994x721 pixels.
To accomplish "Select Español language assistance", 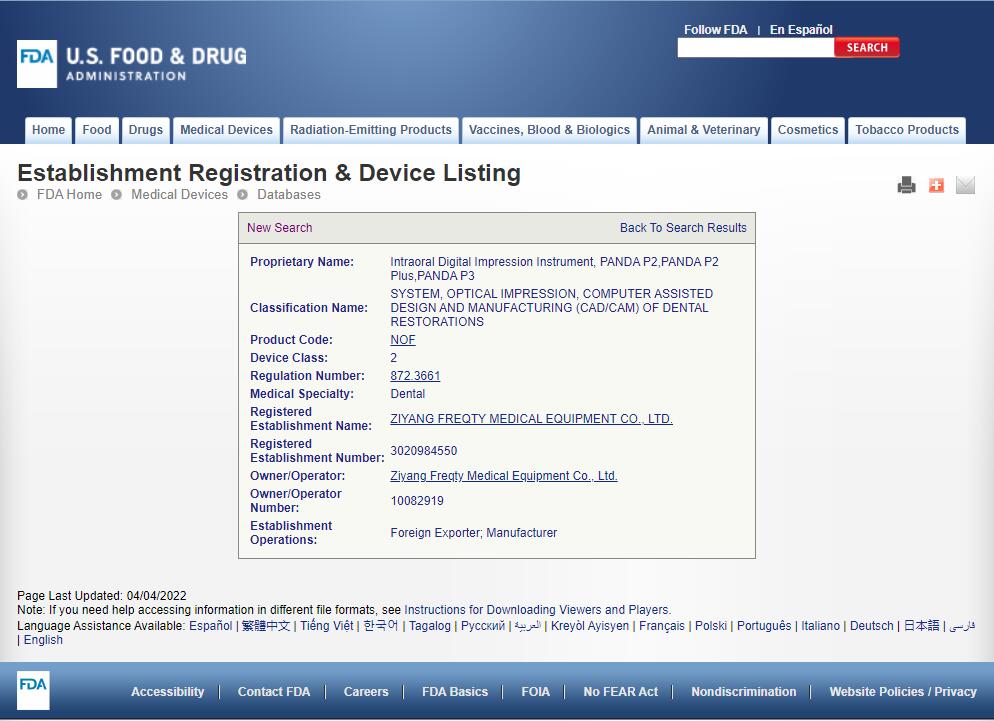I will pos(210,626).
